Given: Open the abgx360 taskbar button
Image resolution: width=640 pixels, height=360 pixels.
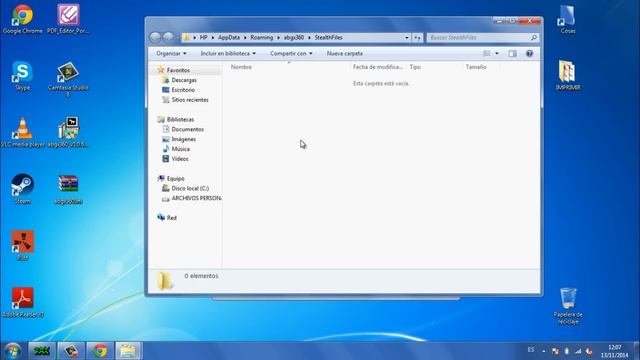Looking at the screenshot, I should (x=42, y=351).
